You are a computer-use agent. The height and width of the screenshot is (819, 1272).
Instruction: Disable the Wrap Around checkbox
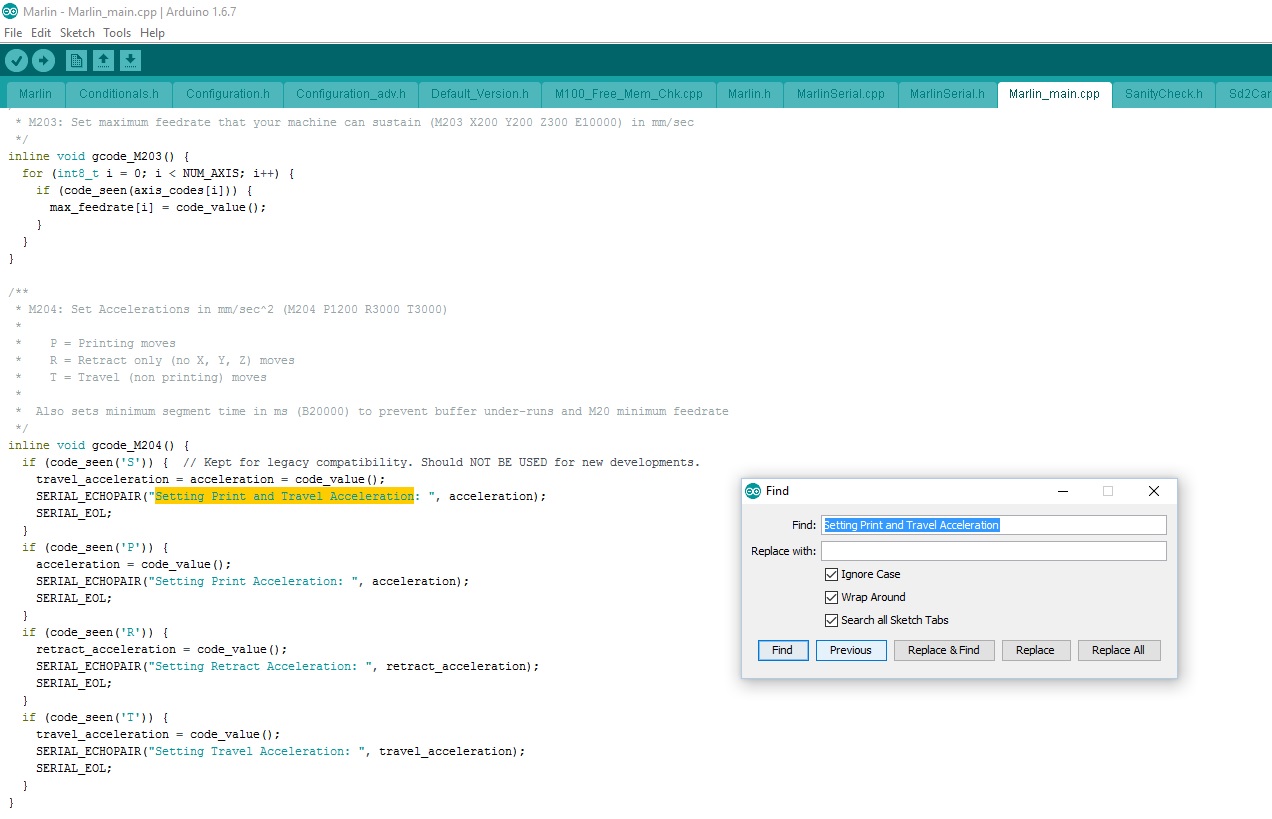point(831,598)
